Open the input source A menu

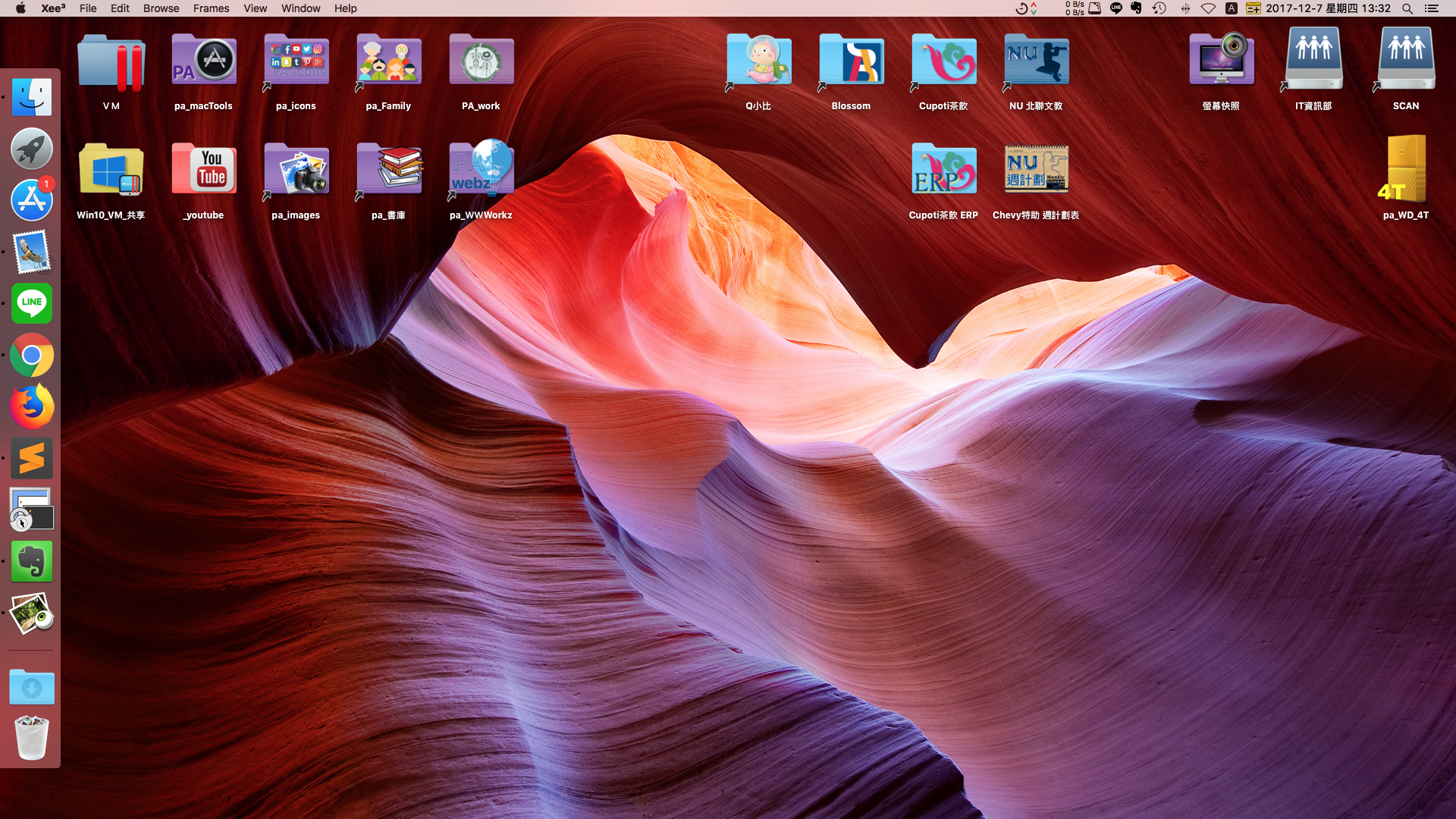(x=1232, y=8)
